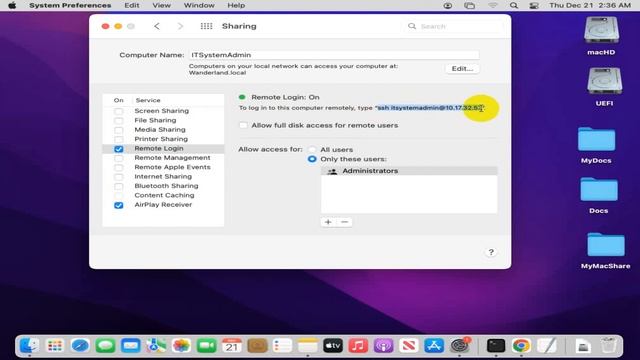Enable the Bluetooth Sharing checkbox
This screenshot has height=360, width=640.
pyautogui.click(x=118, y=186)
